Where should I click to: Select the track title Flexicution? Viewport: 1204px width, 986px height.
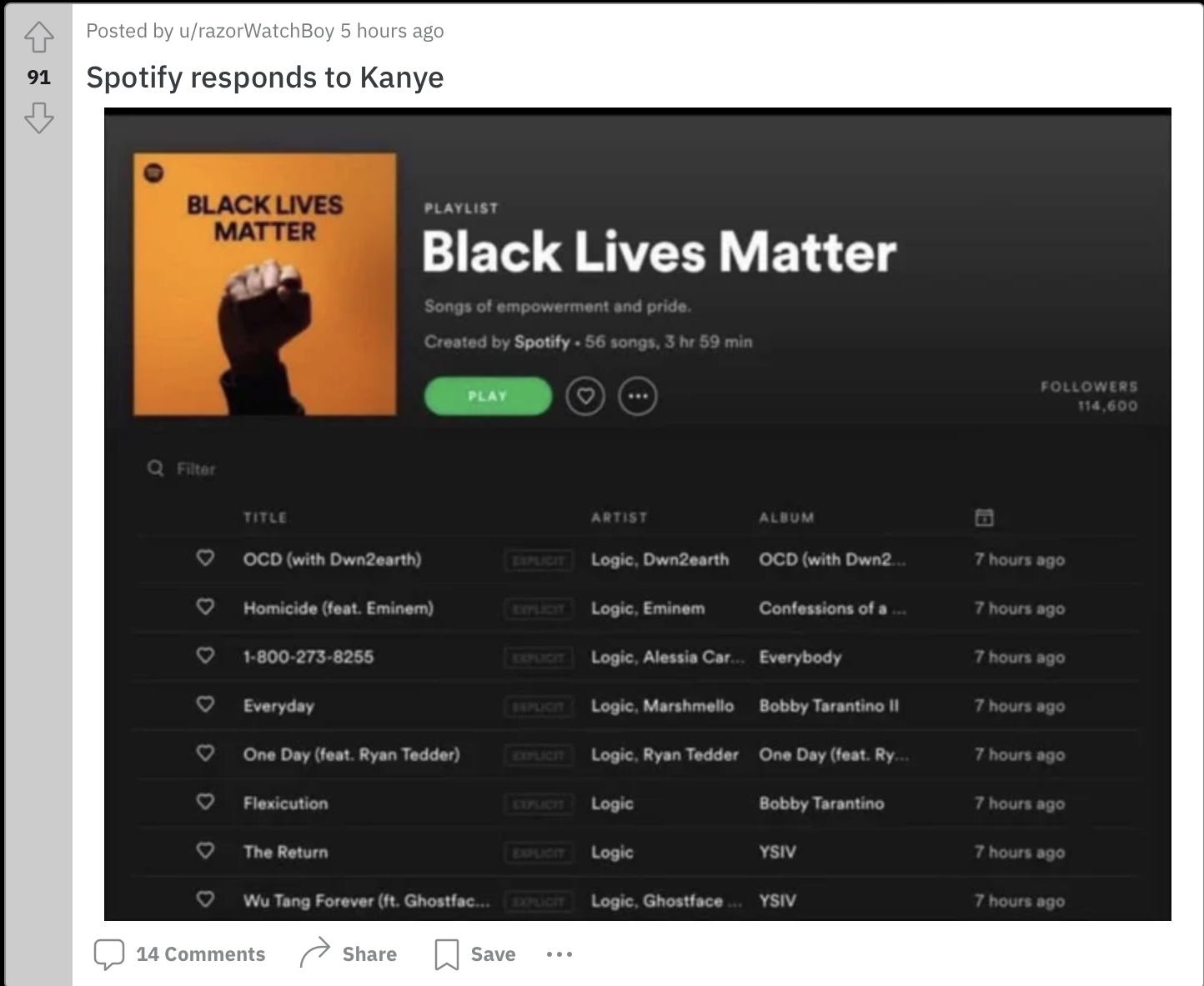[x=285, y=803]
